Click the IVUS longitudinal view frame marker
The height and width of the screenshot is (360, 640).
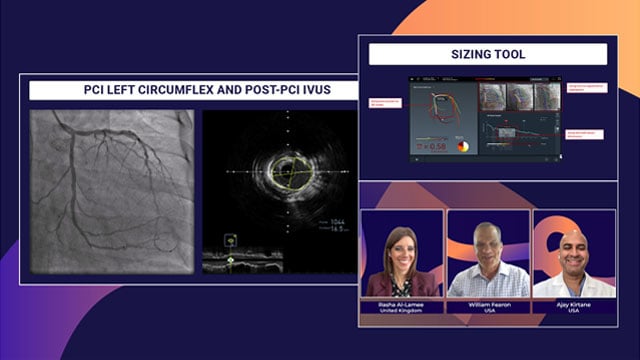tap(231, 260)
